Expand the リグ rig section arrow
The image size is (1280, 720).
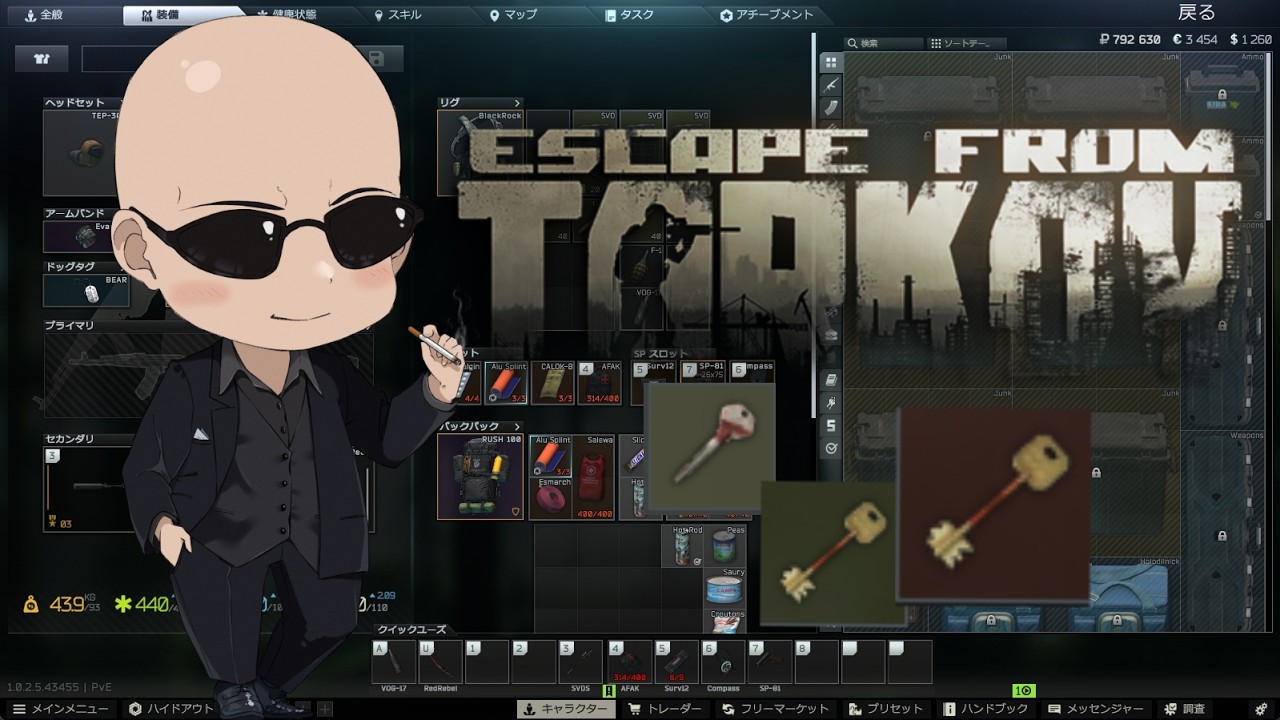[x=517, y=102]
